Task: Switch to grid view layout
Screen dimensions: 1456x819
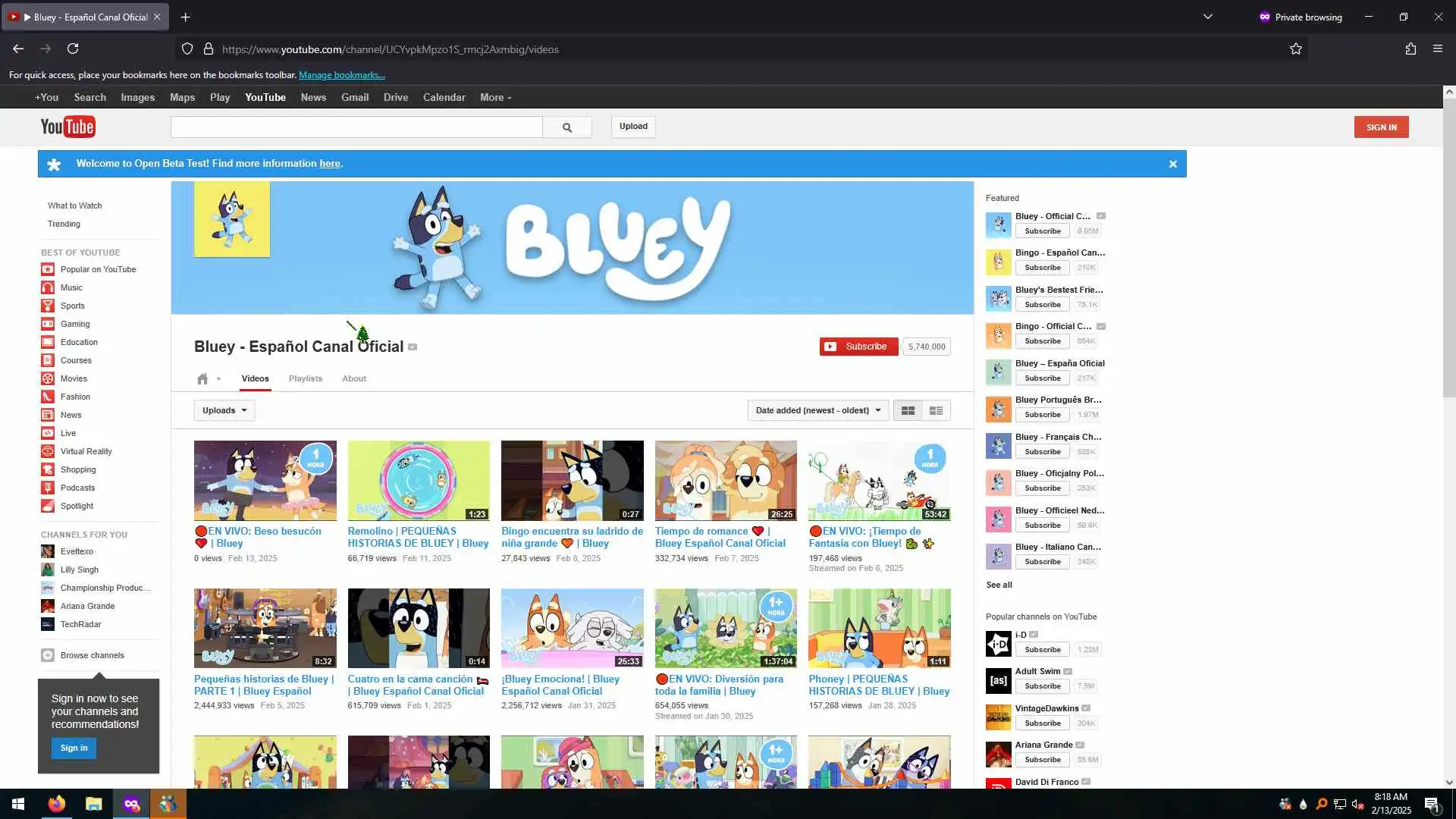Action: 908,410
